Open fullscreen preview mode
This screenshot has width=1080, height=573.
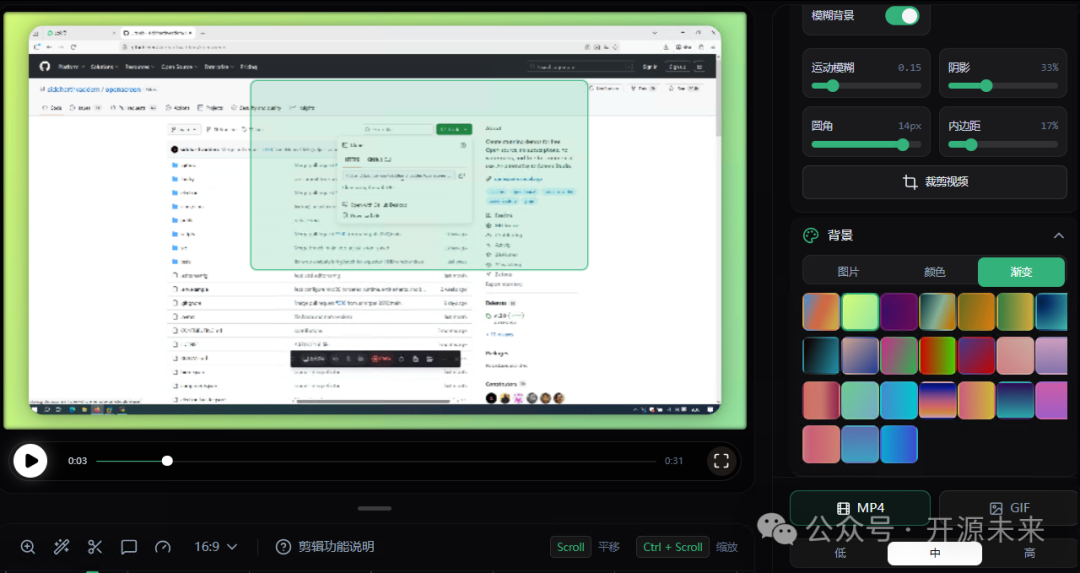click(x=721, y=461)
